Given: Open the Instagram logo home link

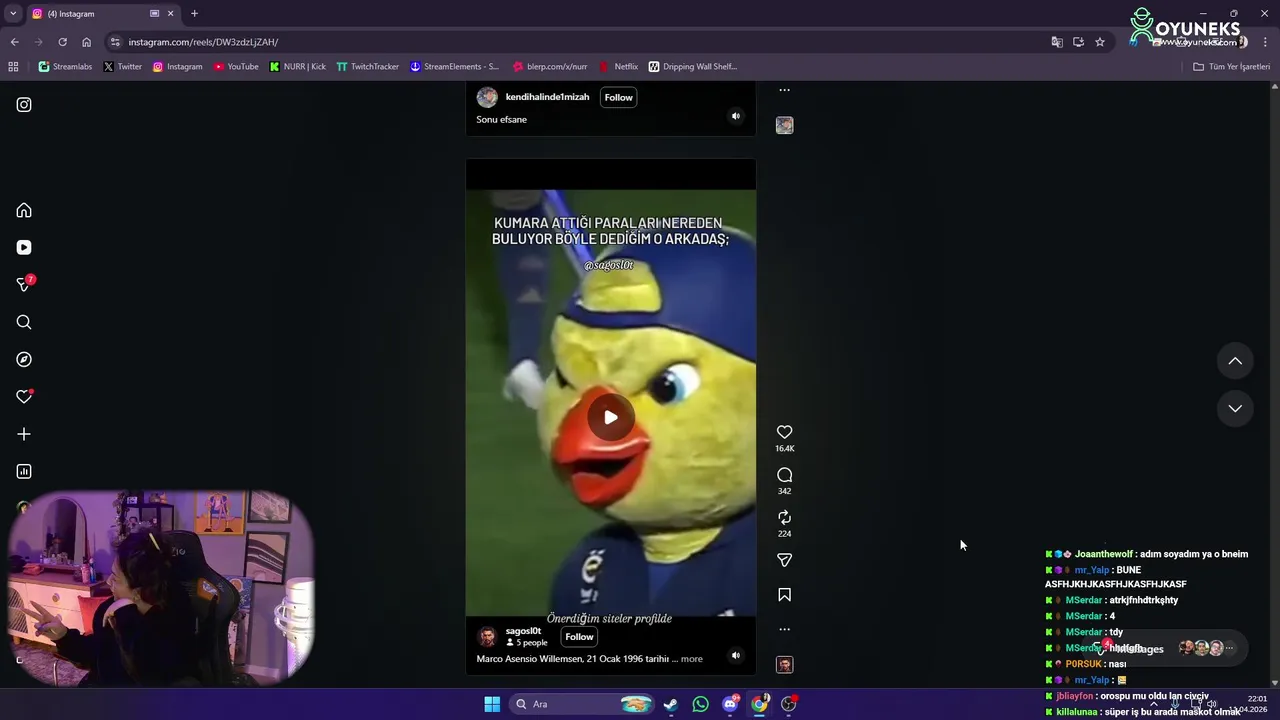Looking at the screenshot, I should pyautogui.click(x=24, y=105).
